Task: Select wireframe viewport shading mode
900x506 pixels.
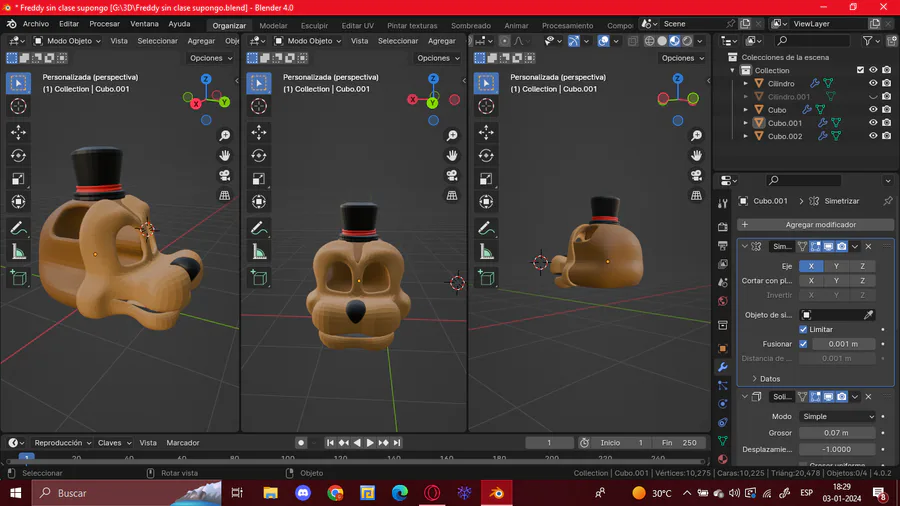Action: tap(649, 41)
